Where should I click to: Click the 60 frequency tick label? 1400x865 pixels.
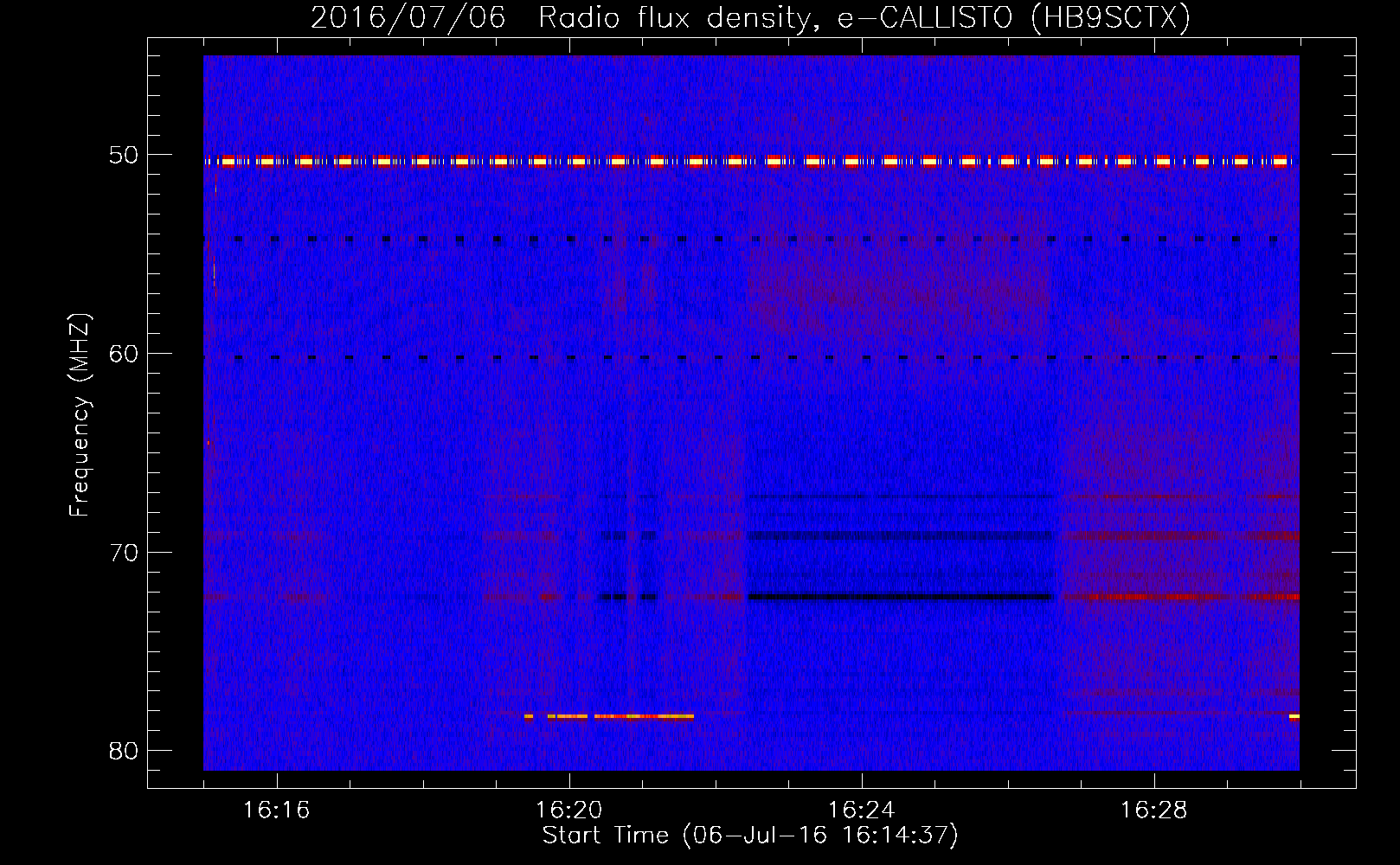[x=124, y=354]
